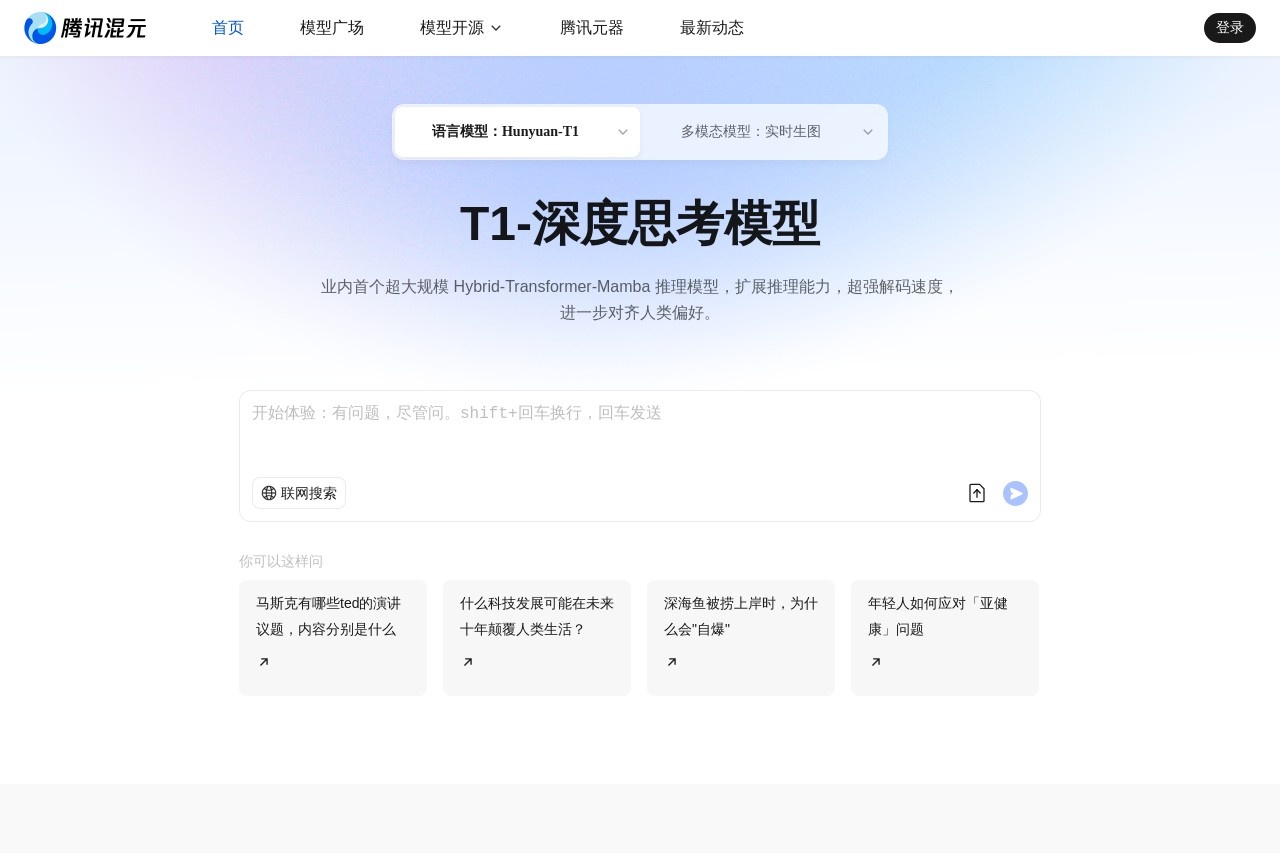Select the 首页 home link
The height and width of the screenshot is (853, 1280).
click(227, 28)
